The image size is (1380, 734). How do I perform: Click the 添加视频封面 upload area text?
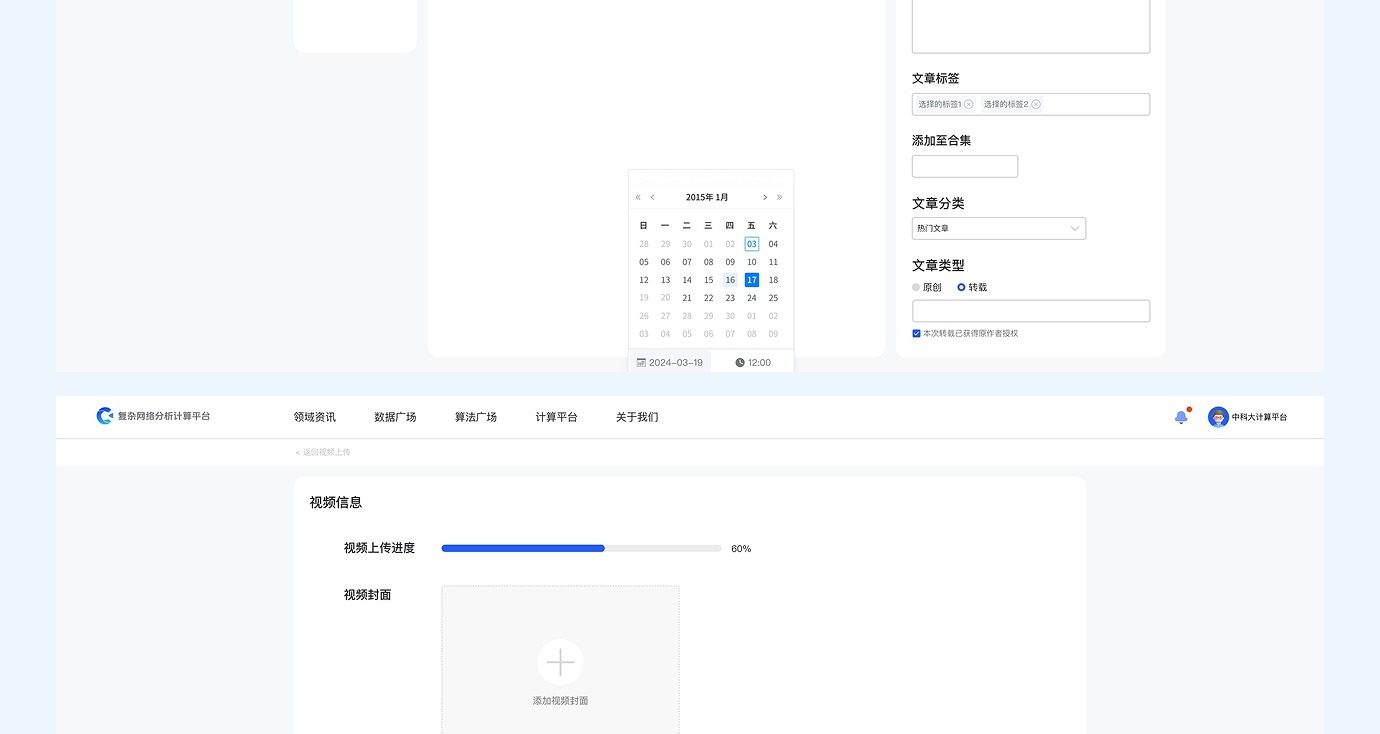point(560,701)
